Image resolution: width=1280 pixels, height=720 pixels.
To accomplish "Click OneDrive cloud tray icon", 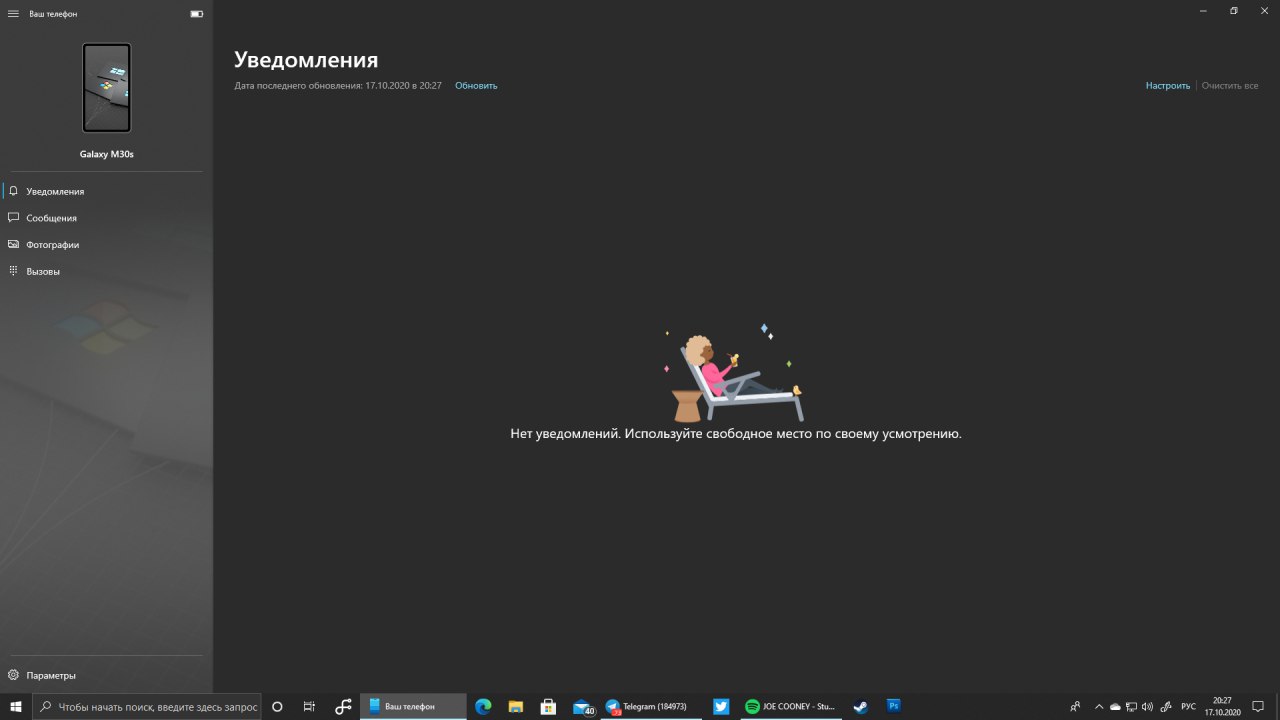I will 1115,706.
